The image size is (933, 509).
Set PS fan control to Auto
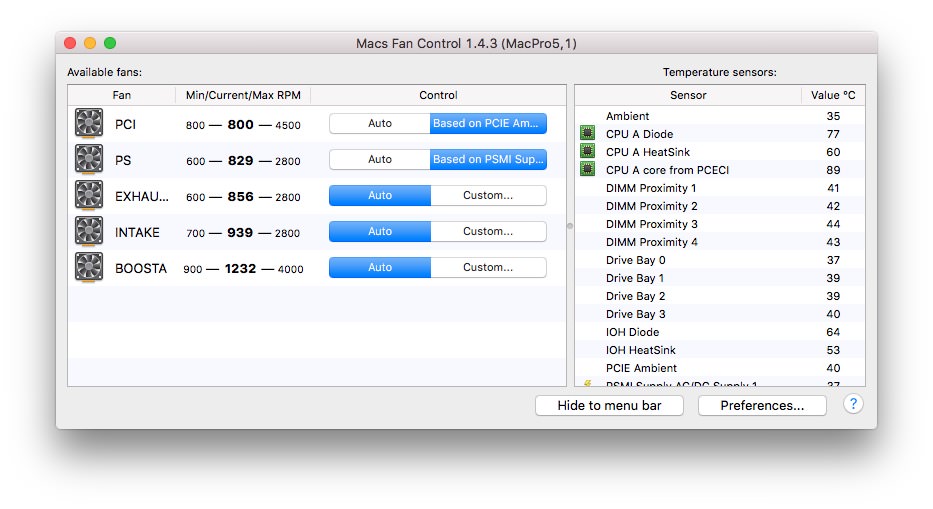coord(380,159)
